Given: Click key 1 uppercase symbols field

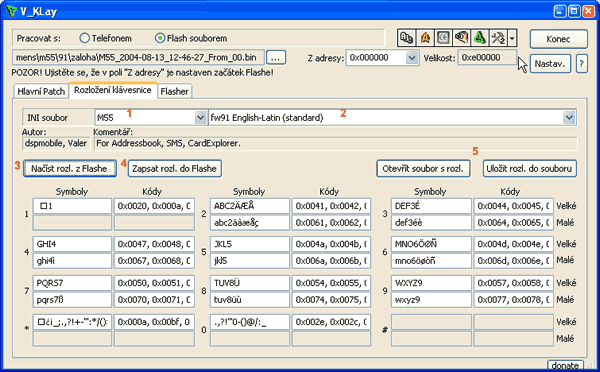Looking at the screenshot, I should (x=72, y=206).
